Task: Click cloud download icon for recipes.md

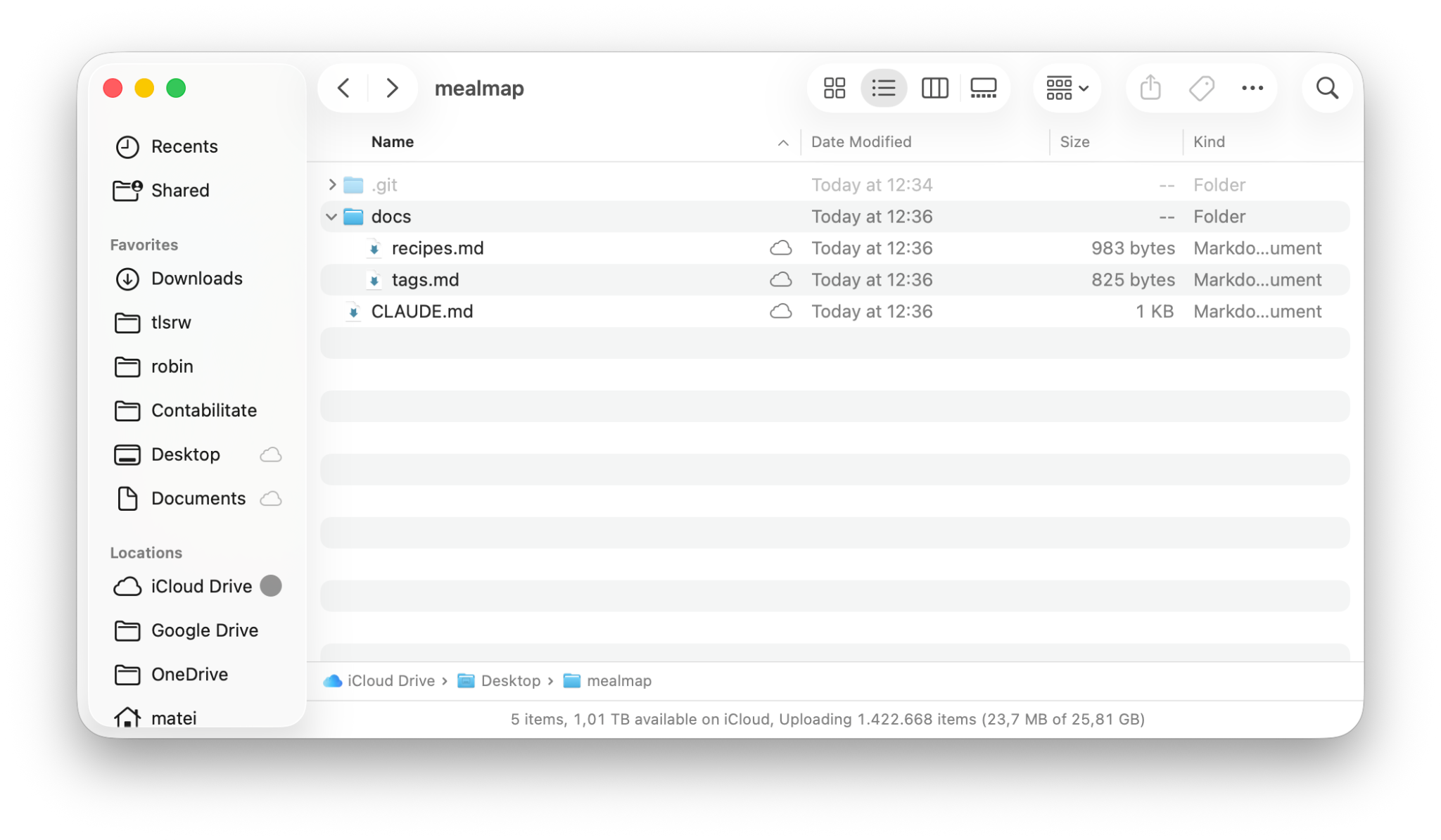Action: tap(780, 248)
